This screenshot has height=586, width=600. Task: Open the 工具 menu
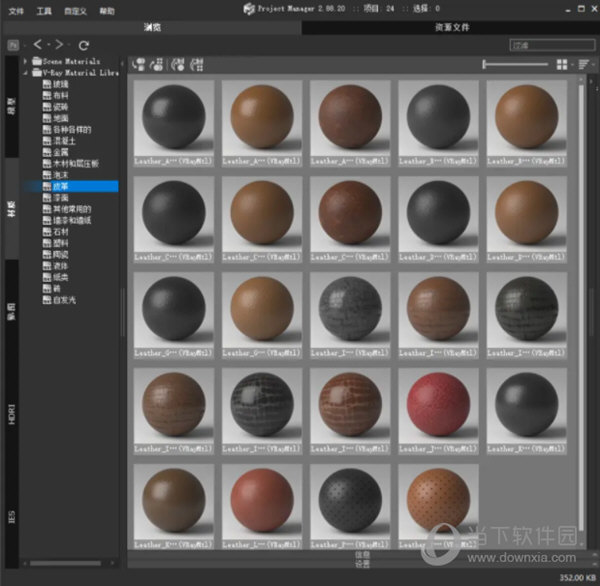click(x=44, y=11)
